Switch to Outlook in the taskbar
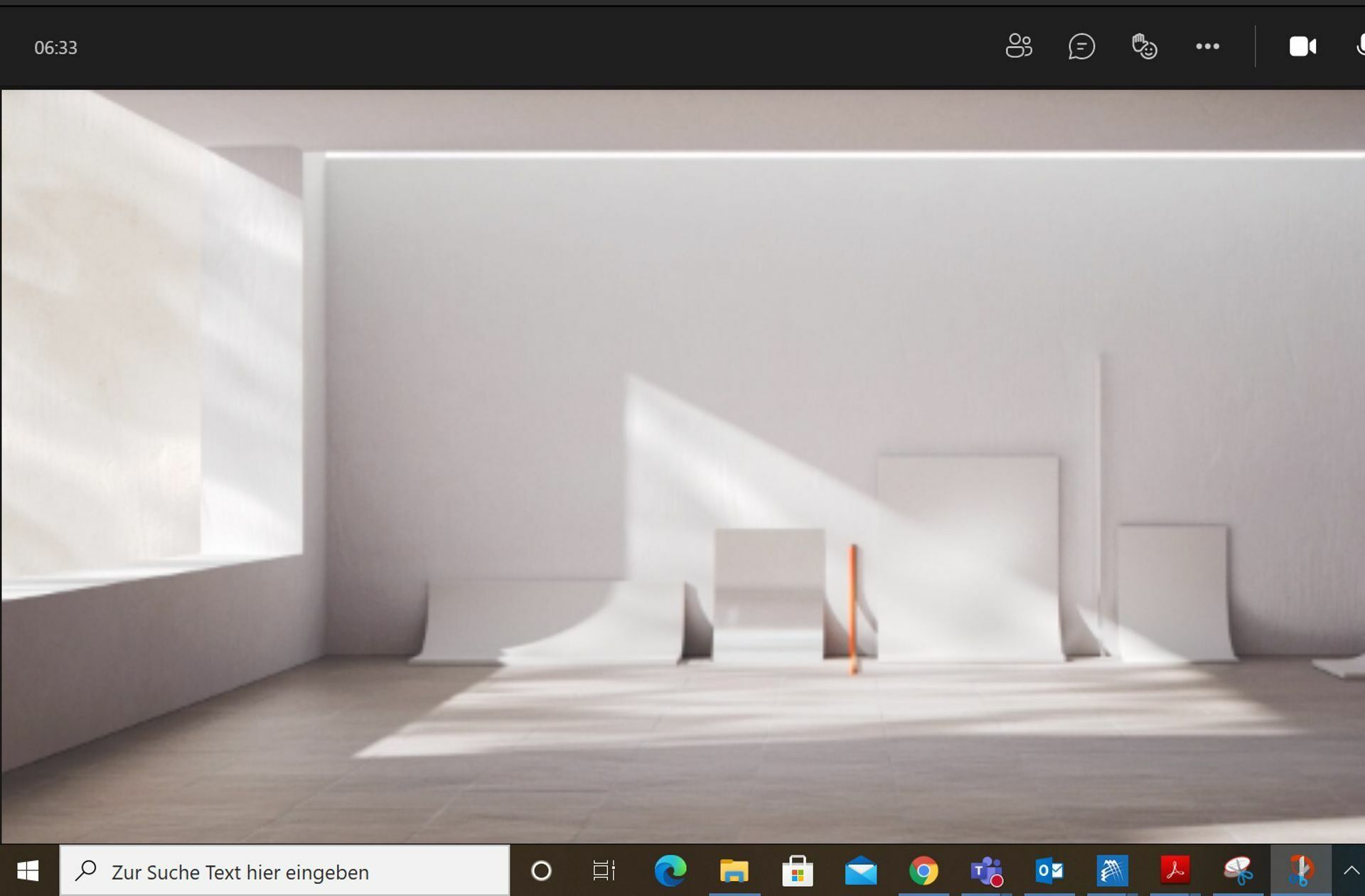 (1049, 870)
